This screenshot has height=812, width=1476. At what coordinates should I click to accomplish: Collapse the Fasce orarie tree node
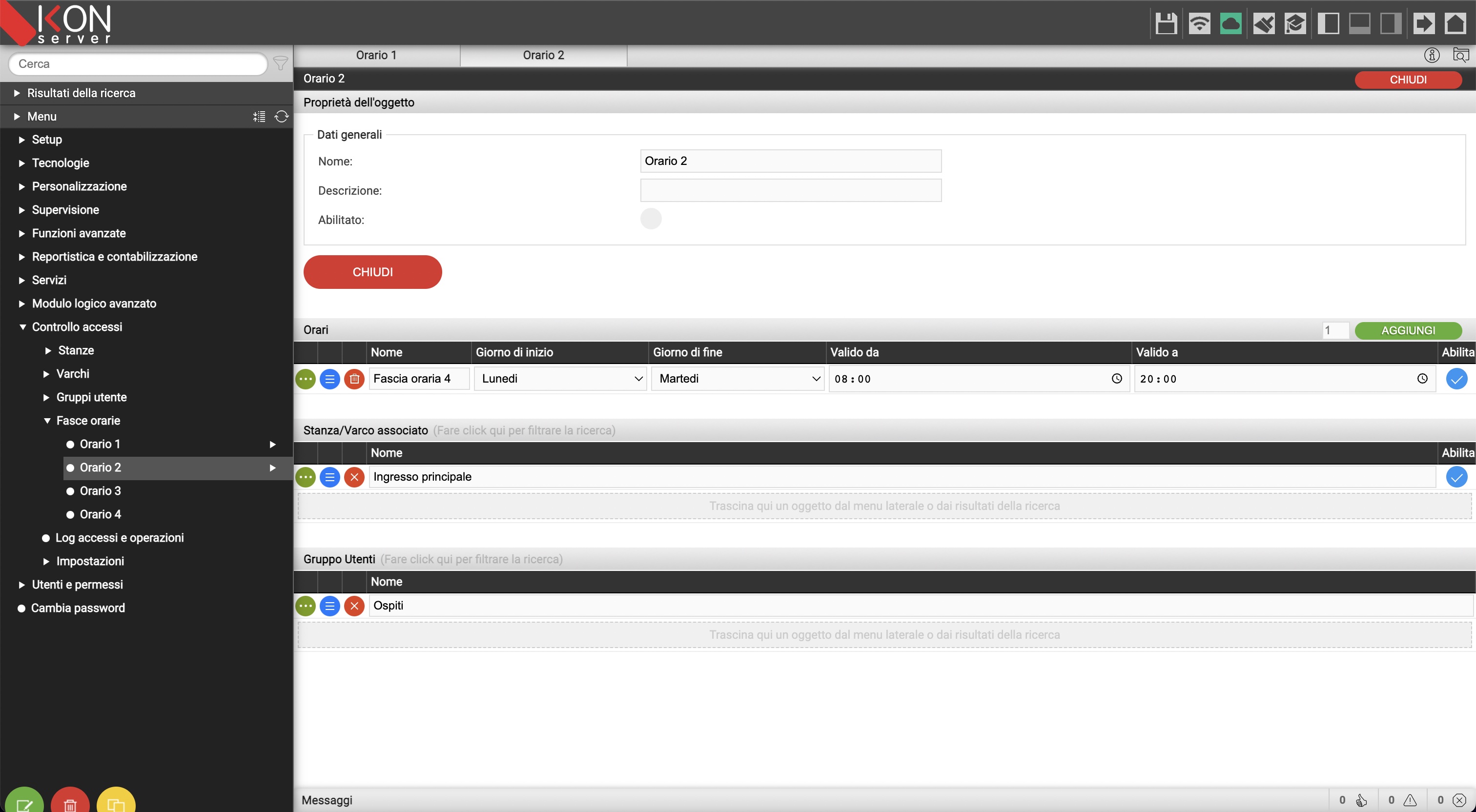point(47,421)
